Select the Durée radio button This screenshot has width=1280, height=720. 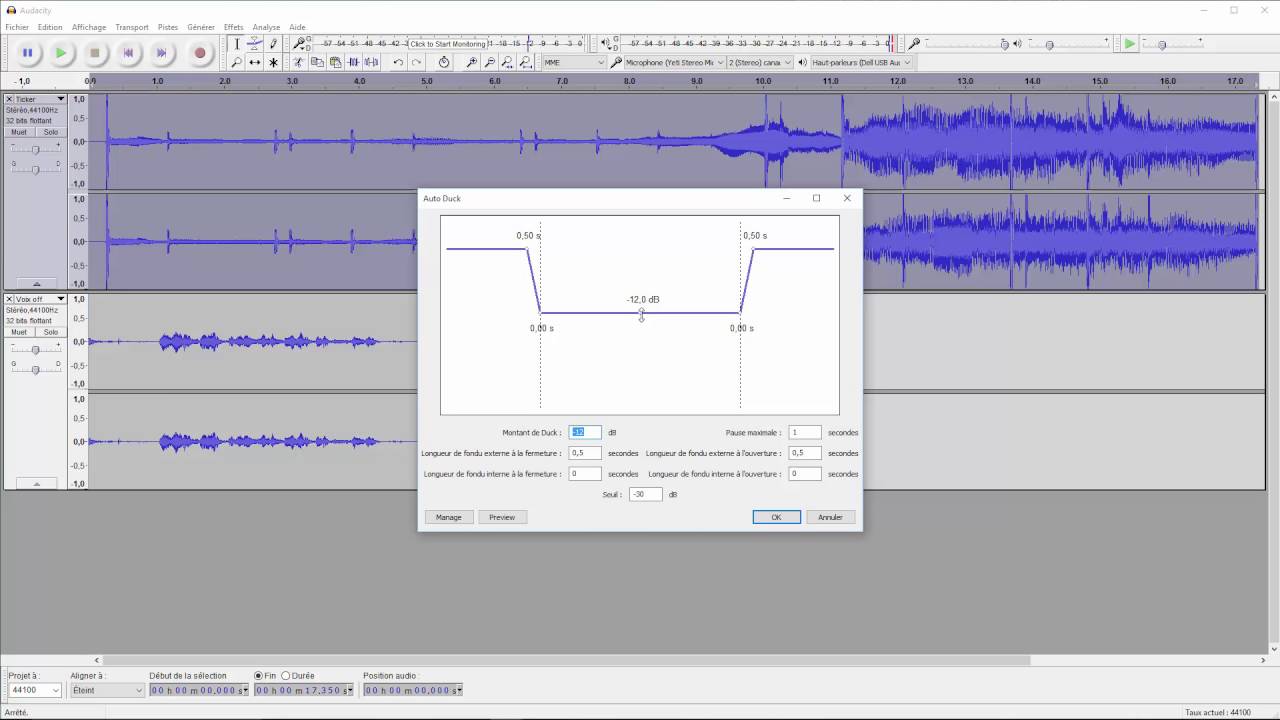[285, 676]
